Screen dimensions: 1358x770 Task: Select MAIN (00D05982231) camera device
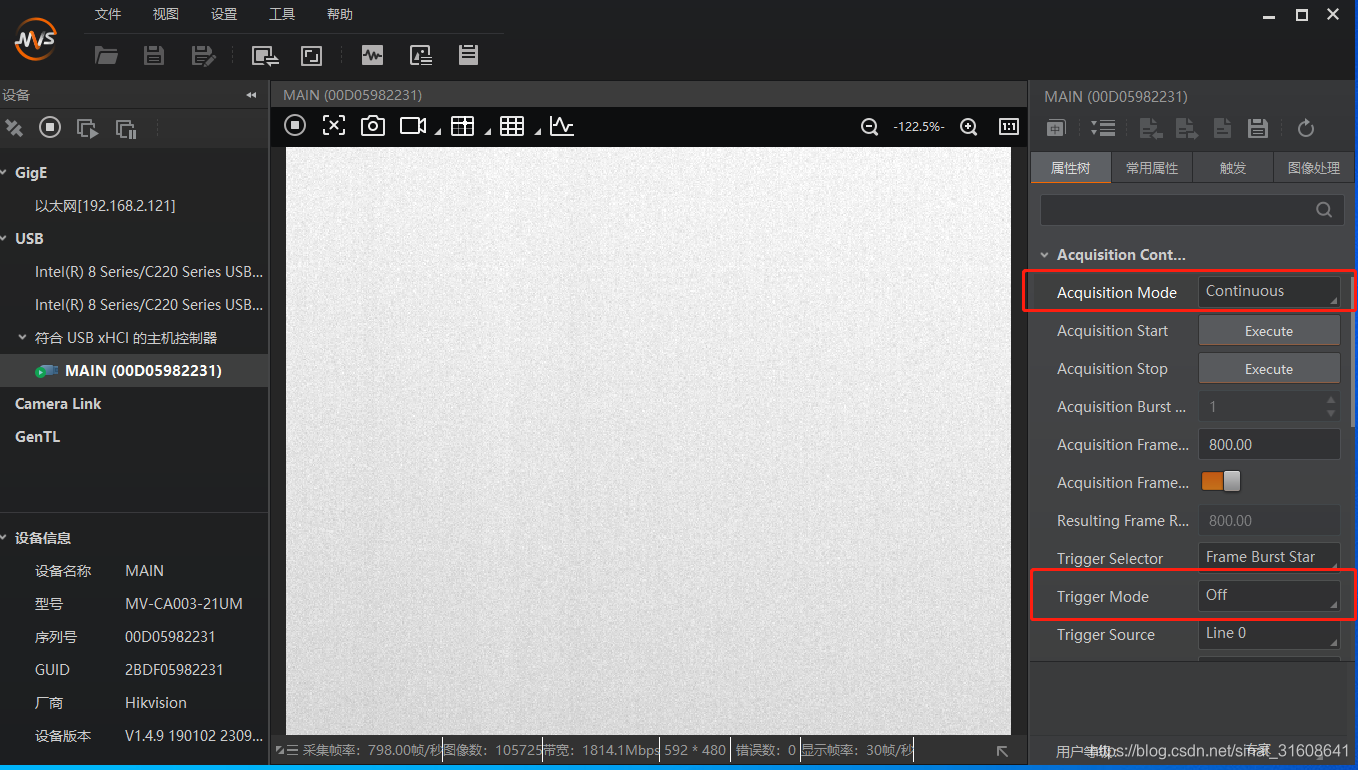pyautogui.click(x=134, y=371)
